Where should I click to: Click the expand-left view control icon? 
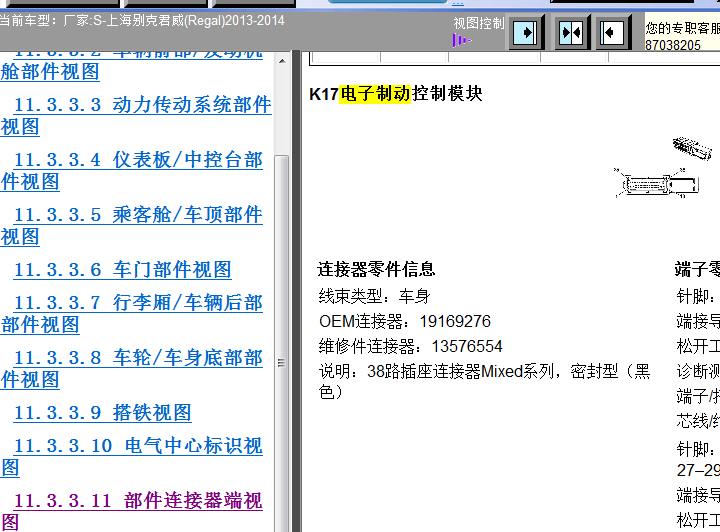coord(612,32)
